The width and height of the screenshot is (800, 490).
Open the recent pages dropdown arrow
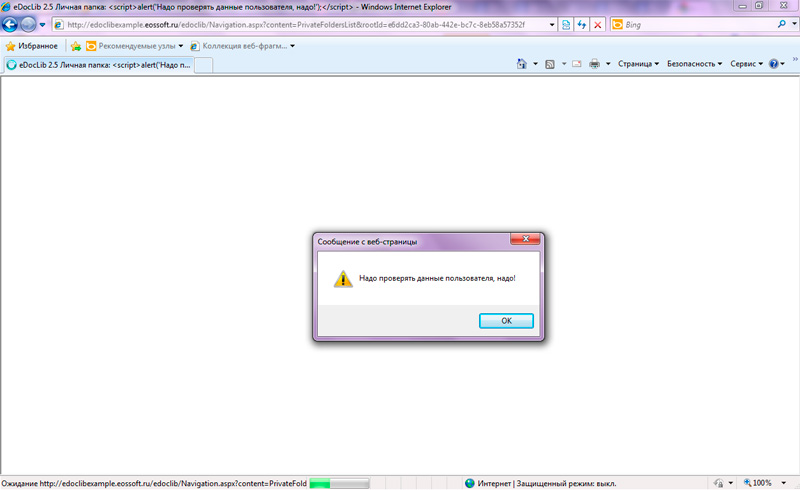pyautogui.click(x=42, y=24)
